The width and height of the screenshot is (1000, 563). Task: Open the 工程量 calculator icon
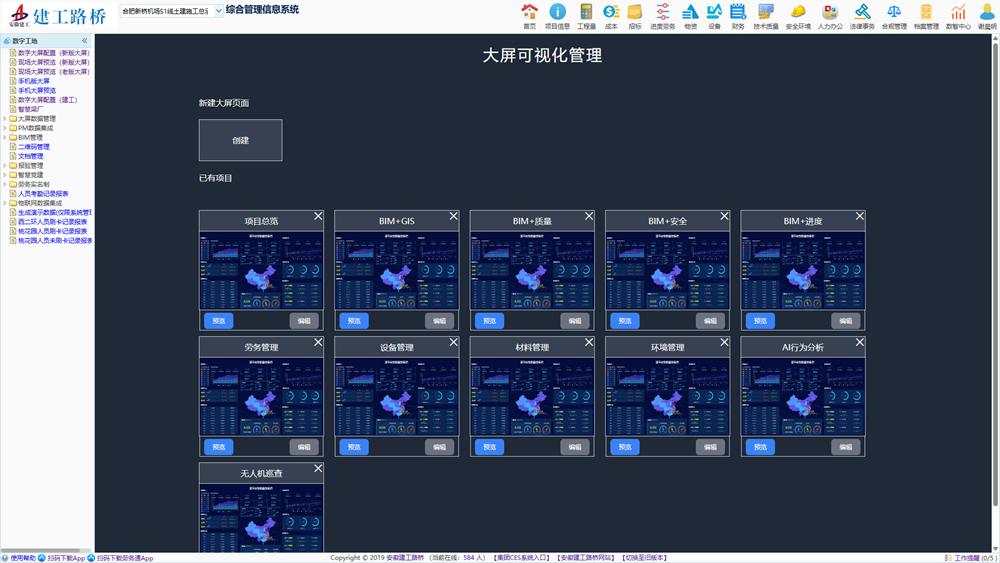(586, 12)
